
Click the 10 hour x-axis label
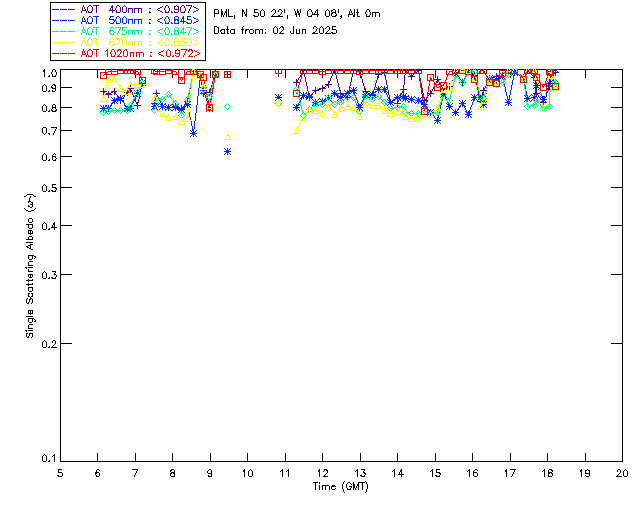tap(247, 473)
